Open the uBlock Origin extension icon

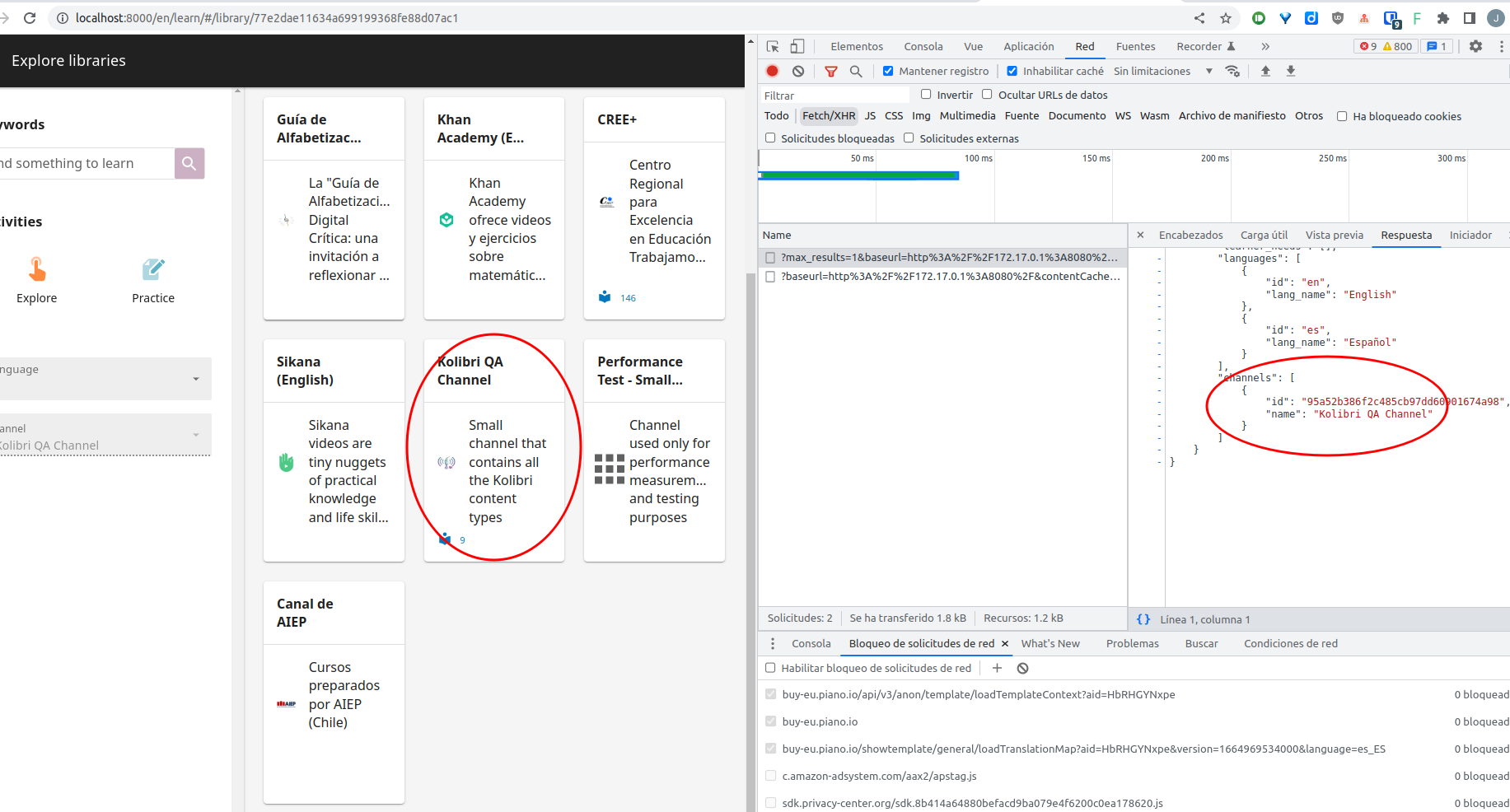(1338, 18)
